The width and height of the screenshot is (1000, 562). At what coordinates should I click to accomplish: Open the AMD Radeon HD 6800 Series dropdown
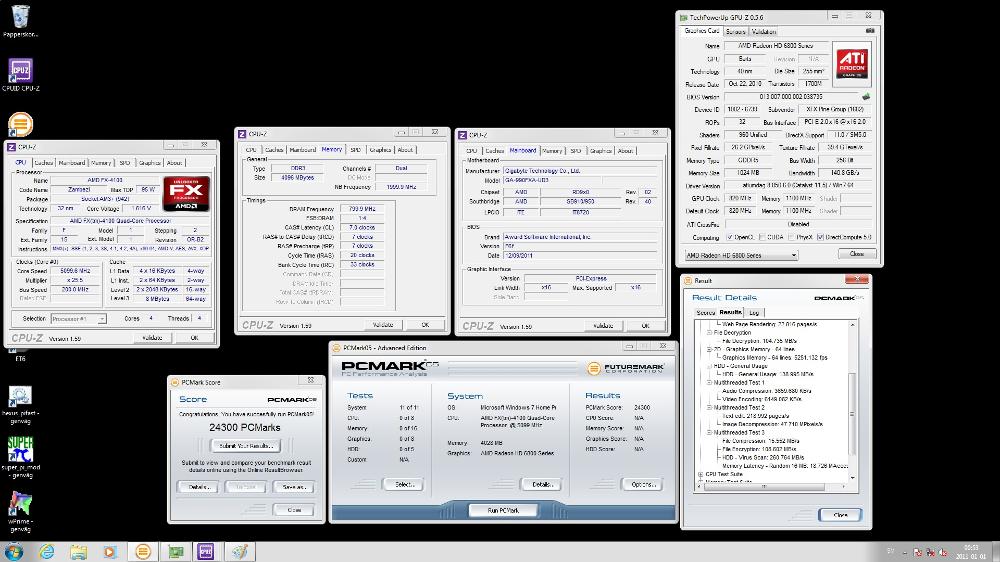[741, 255]
